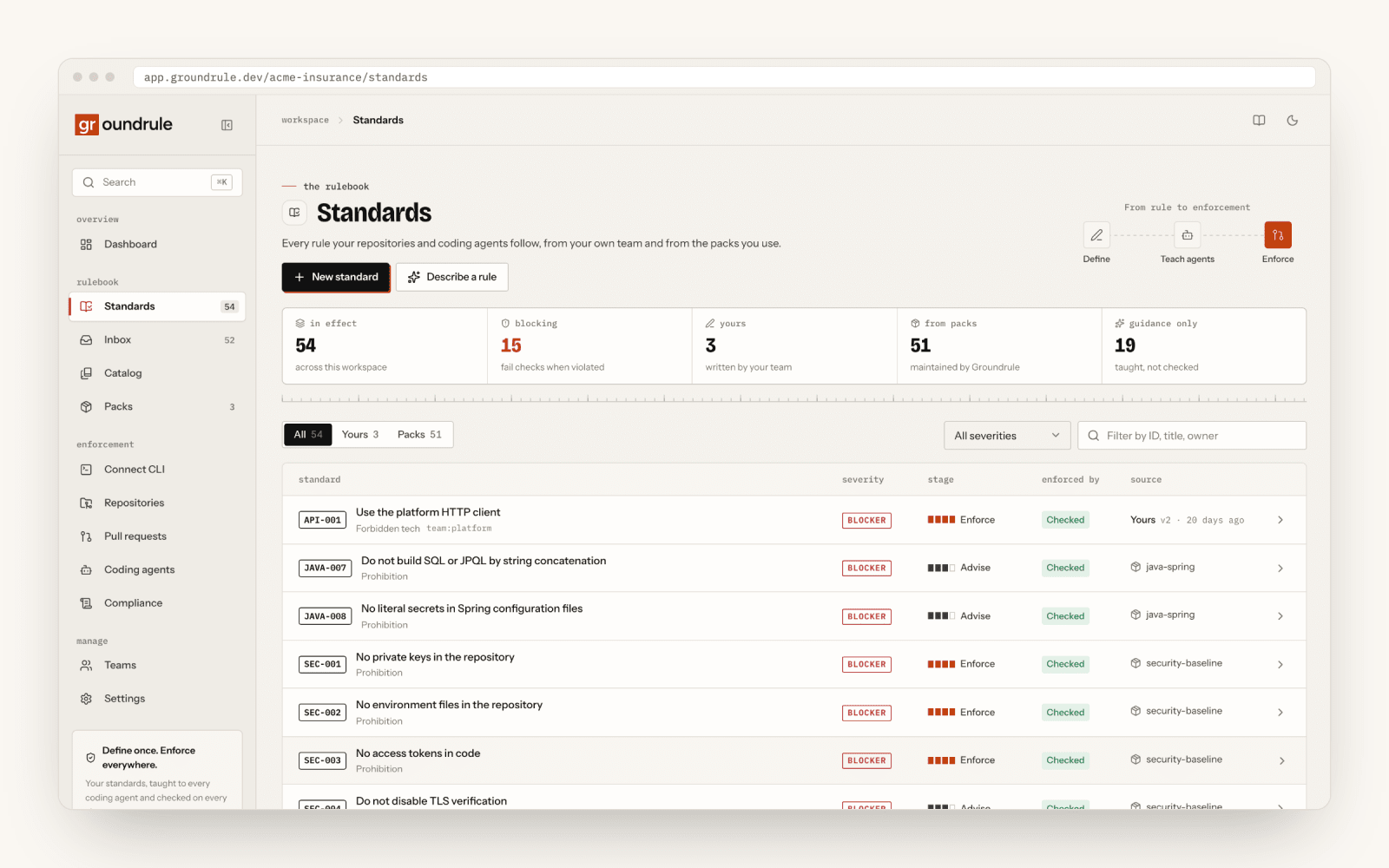Click the timeline ruler below stats
Image resolution: width=1389 pixels, height=868 pixels.
[793, 398]
